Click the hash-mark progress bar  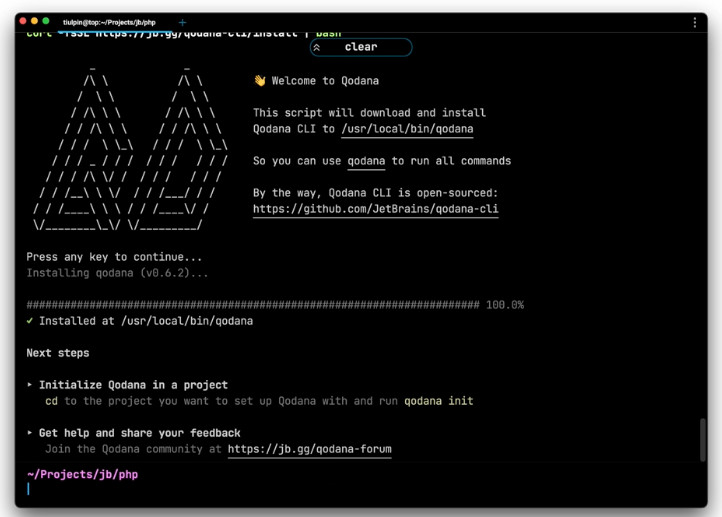pyautogui.click(x=253, y=305)
